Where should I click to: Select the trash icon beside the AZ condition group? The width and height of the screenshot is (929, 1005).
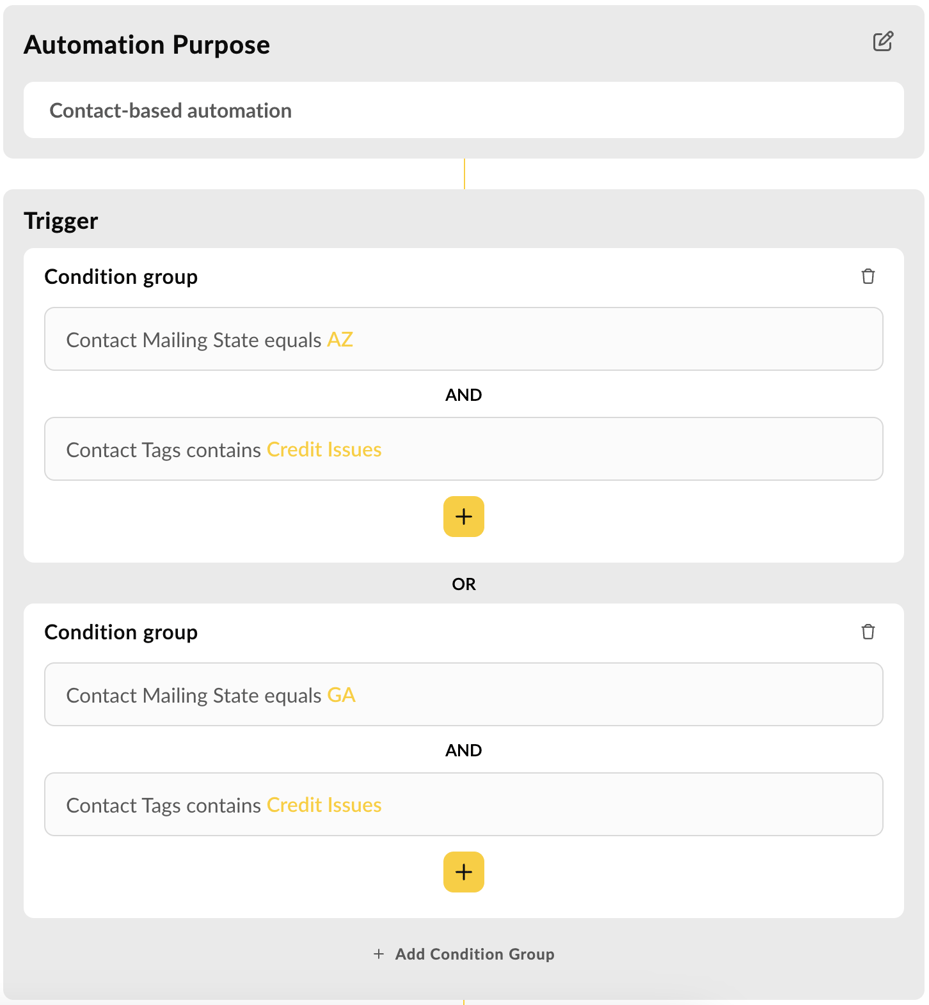tap(868, 276)
